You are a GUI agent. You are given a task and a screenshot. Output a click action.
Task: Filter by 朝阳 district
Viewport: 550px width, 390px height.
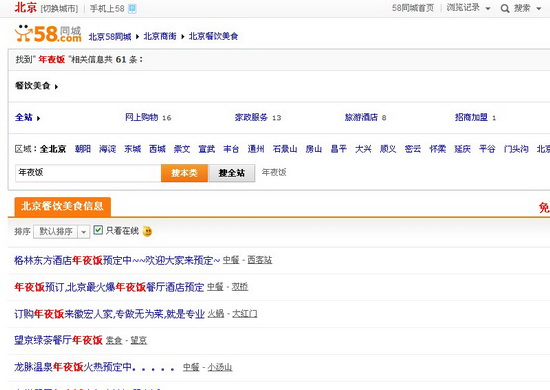click(x=83, y=149)
